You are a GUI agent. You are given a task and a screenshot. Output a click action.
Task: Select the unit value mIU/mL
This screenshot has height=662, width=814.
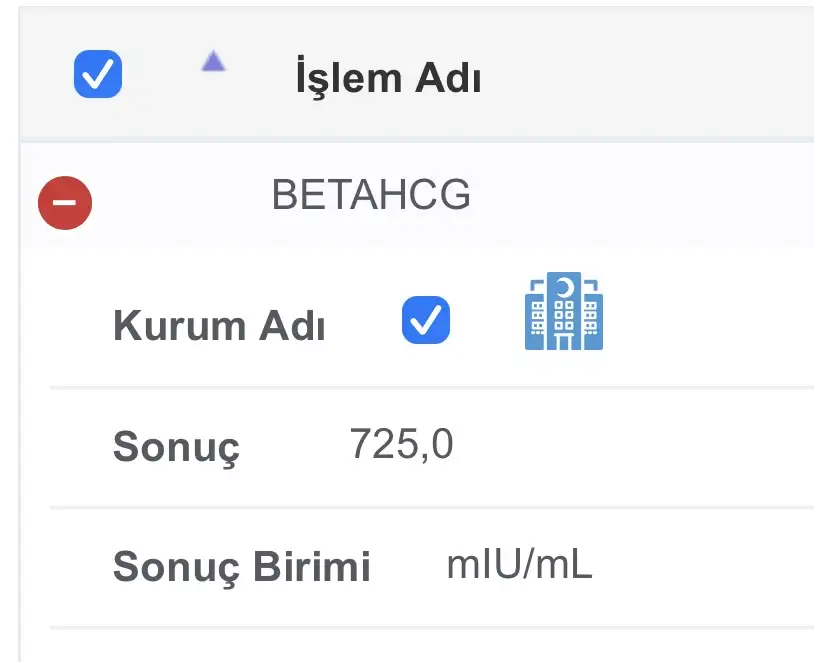coord(520,565)
